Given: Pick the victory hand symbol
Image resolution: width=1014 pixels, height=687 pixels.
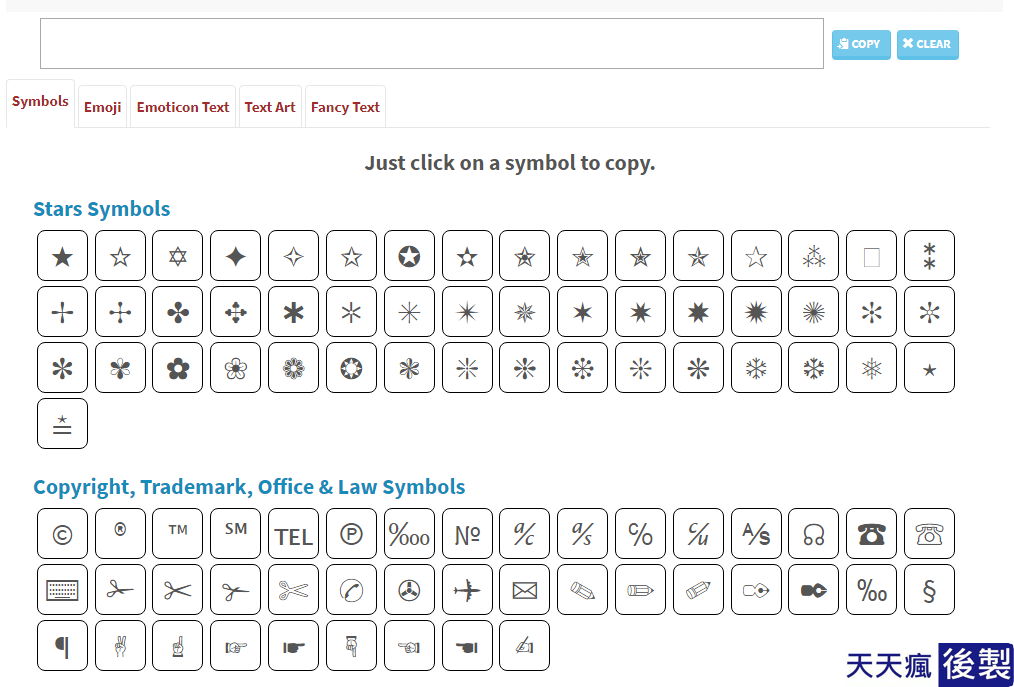Looking at the screenshot, I should click(x=120, y=646).
